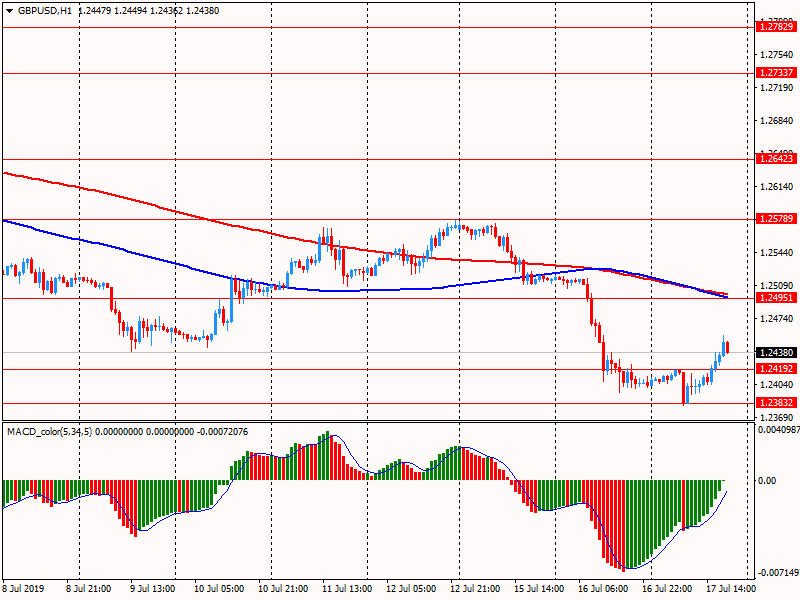Click the 1.27540 price scale value
Screen dimensions: 800x600
click(x=777, y=55)
